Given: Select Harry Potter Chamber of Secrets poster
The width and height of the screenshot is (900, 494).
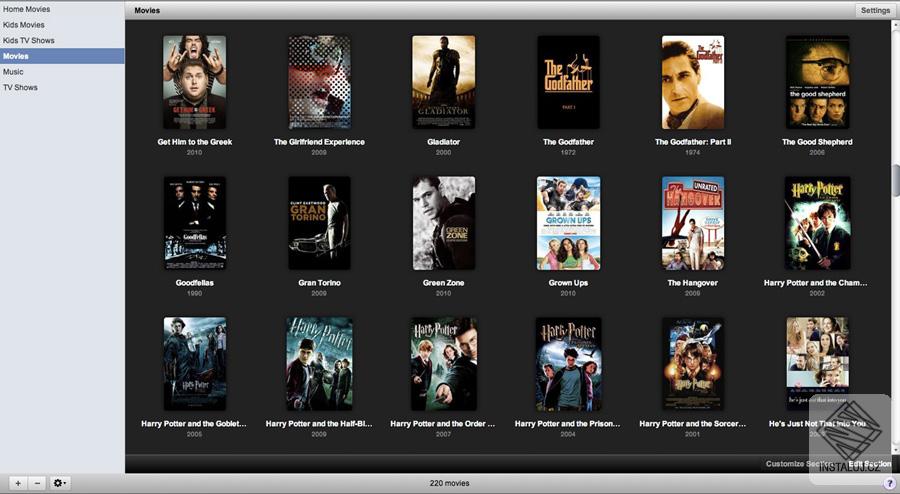Looking at the screenshot, I should pyautogui.click(x=817, y=223).
